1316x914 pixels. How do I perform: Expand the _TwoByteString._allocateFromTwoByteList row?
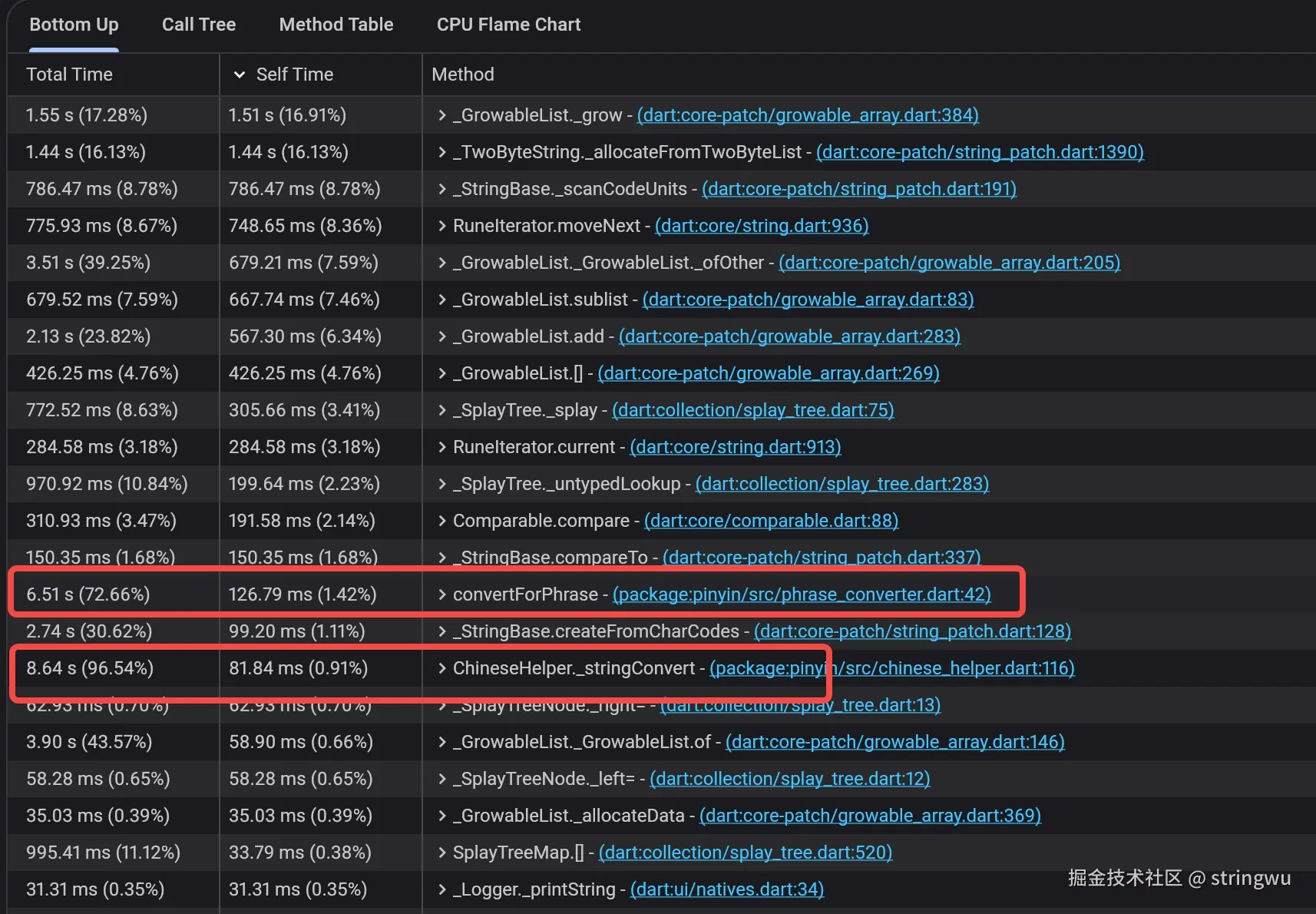[x=442, y=152]
